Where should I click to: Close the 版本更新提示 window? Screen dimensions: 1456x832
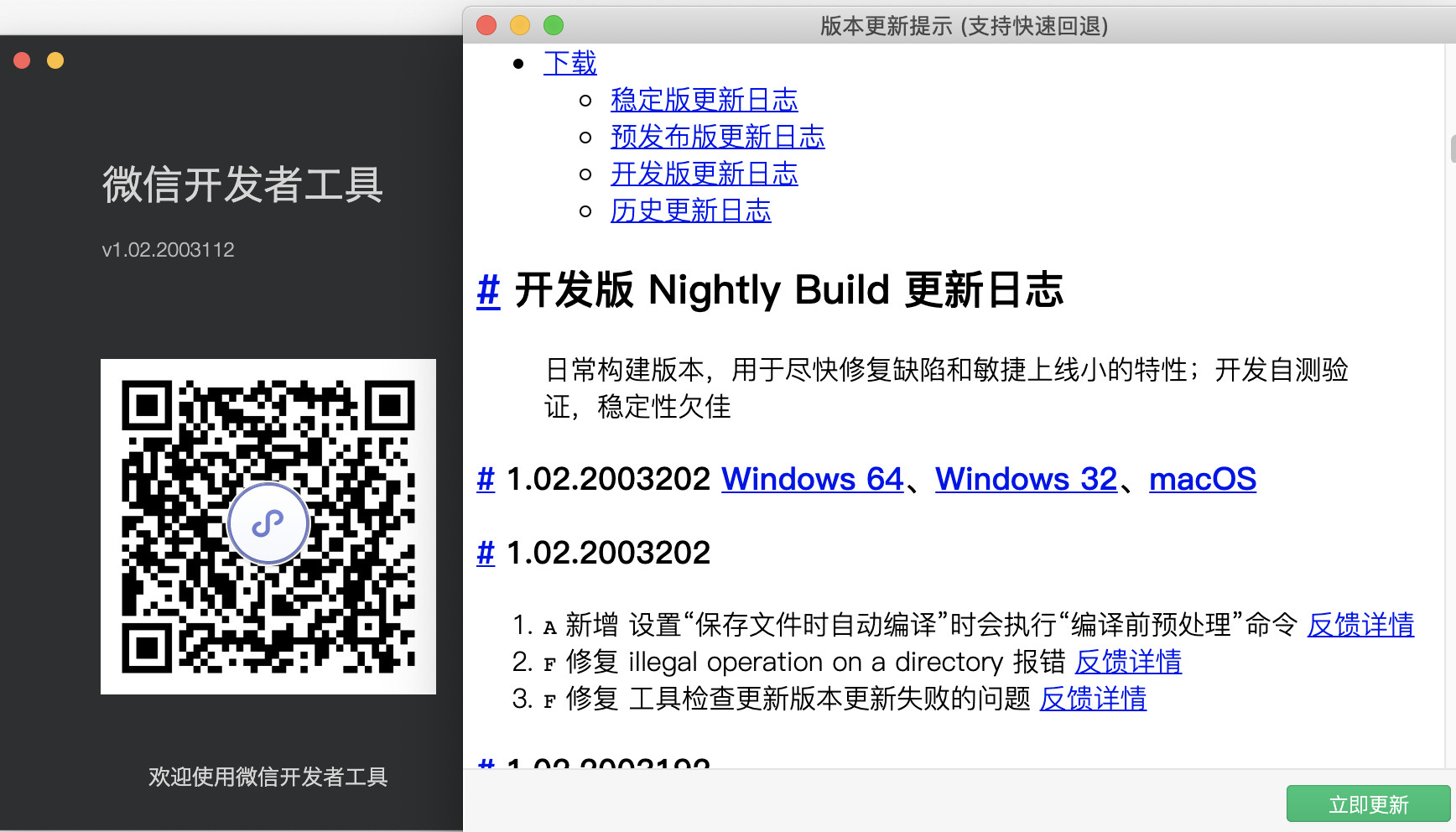point(486,25)
